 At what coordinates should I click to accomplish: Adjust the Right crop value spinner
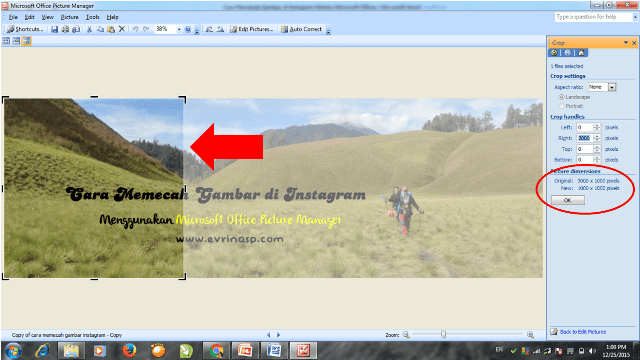tap(597, 138)
